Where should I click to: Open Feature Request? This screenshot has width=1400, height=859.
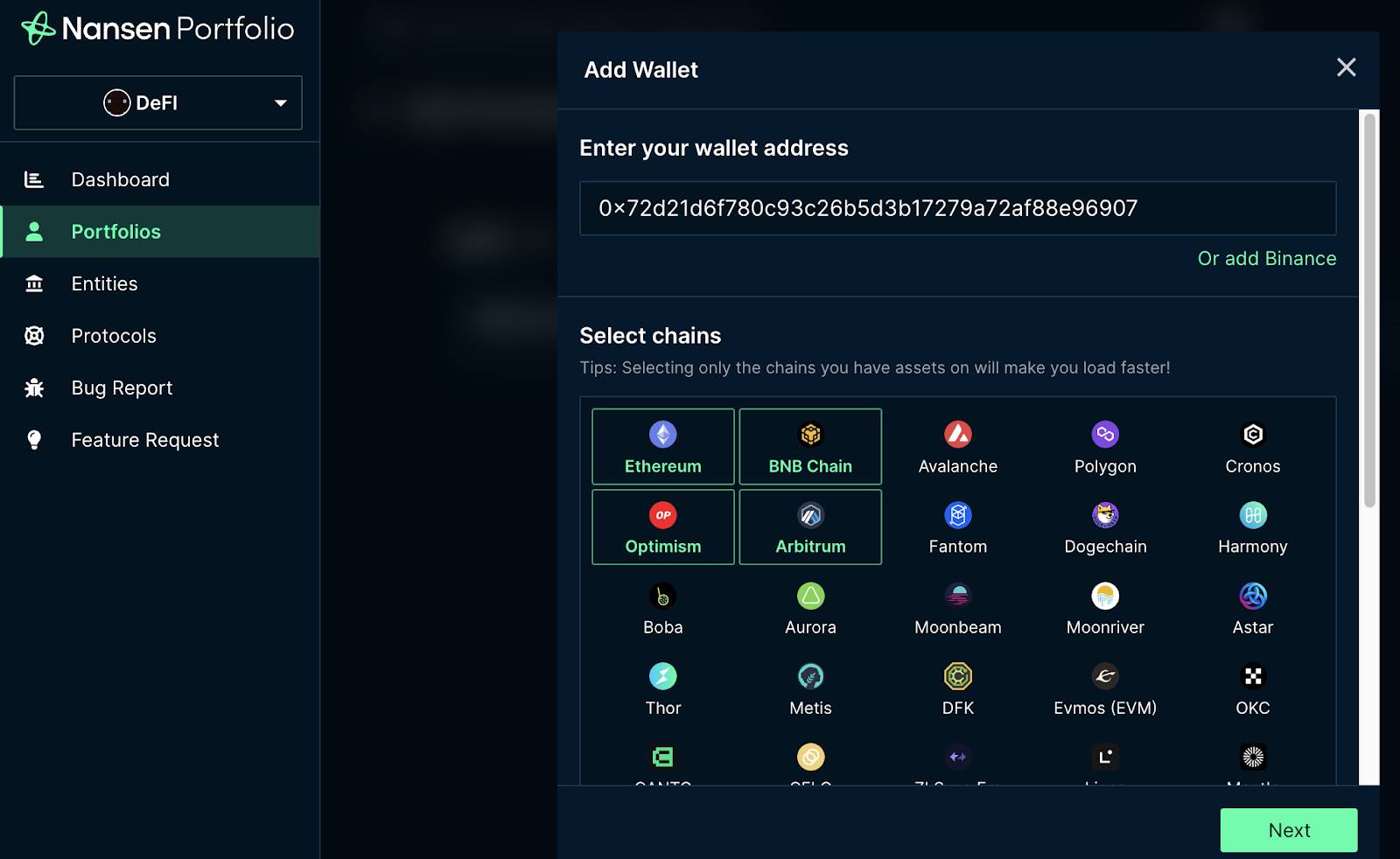[160, 440]
